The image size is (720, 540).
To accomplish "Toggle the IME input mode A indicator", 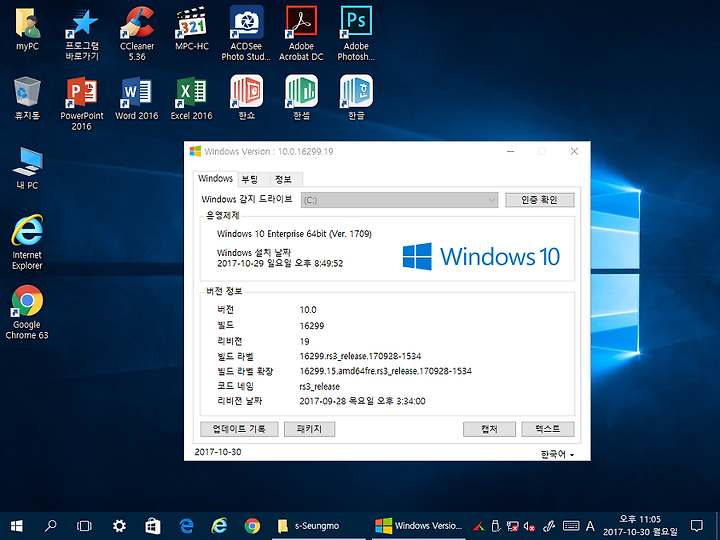I will [590, 526].
